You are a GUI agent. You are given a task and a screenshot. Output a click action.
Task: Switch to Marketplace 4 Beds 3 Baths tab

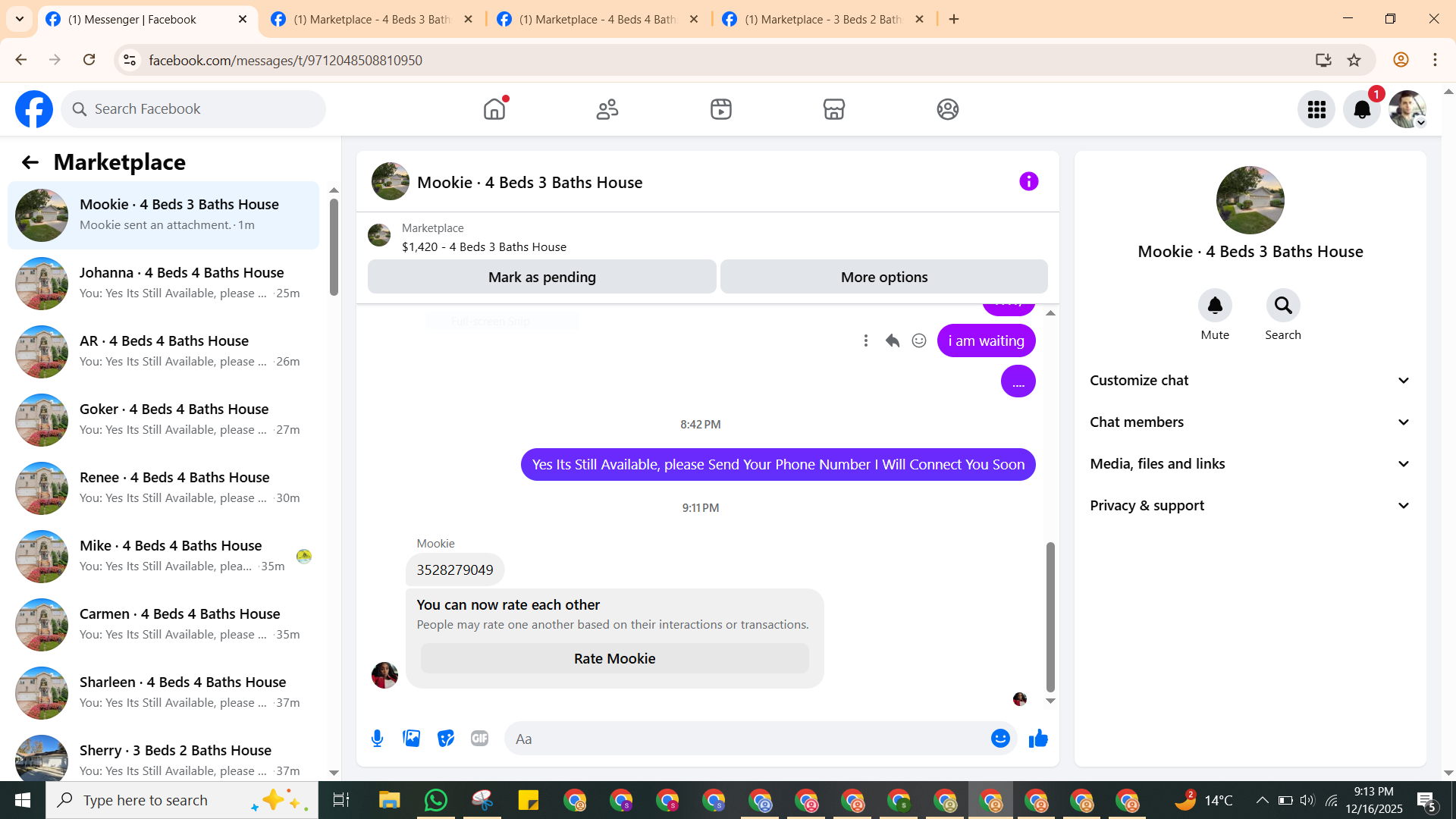tap(372, 19)
